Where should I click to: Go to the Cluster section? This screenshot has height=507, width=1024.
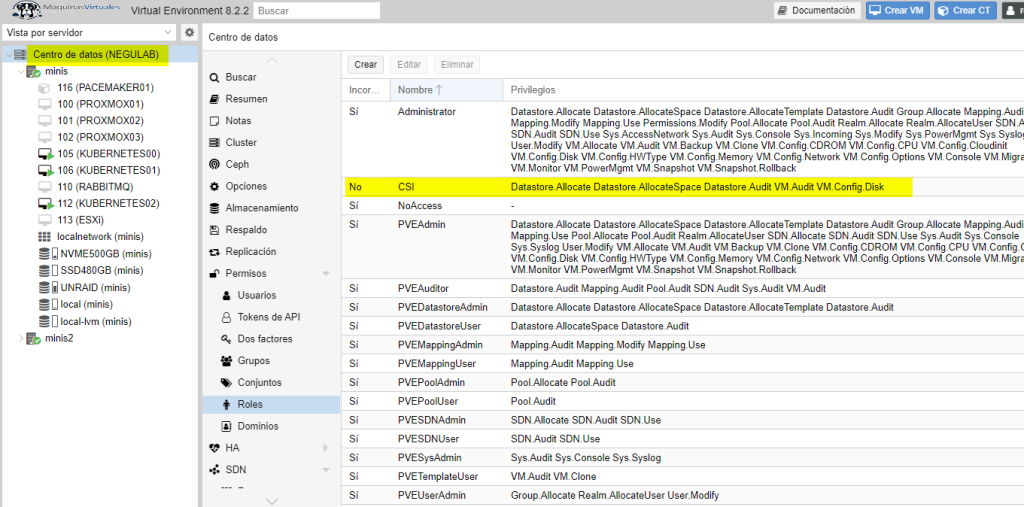pyautogui.click(x=240, y=143)
